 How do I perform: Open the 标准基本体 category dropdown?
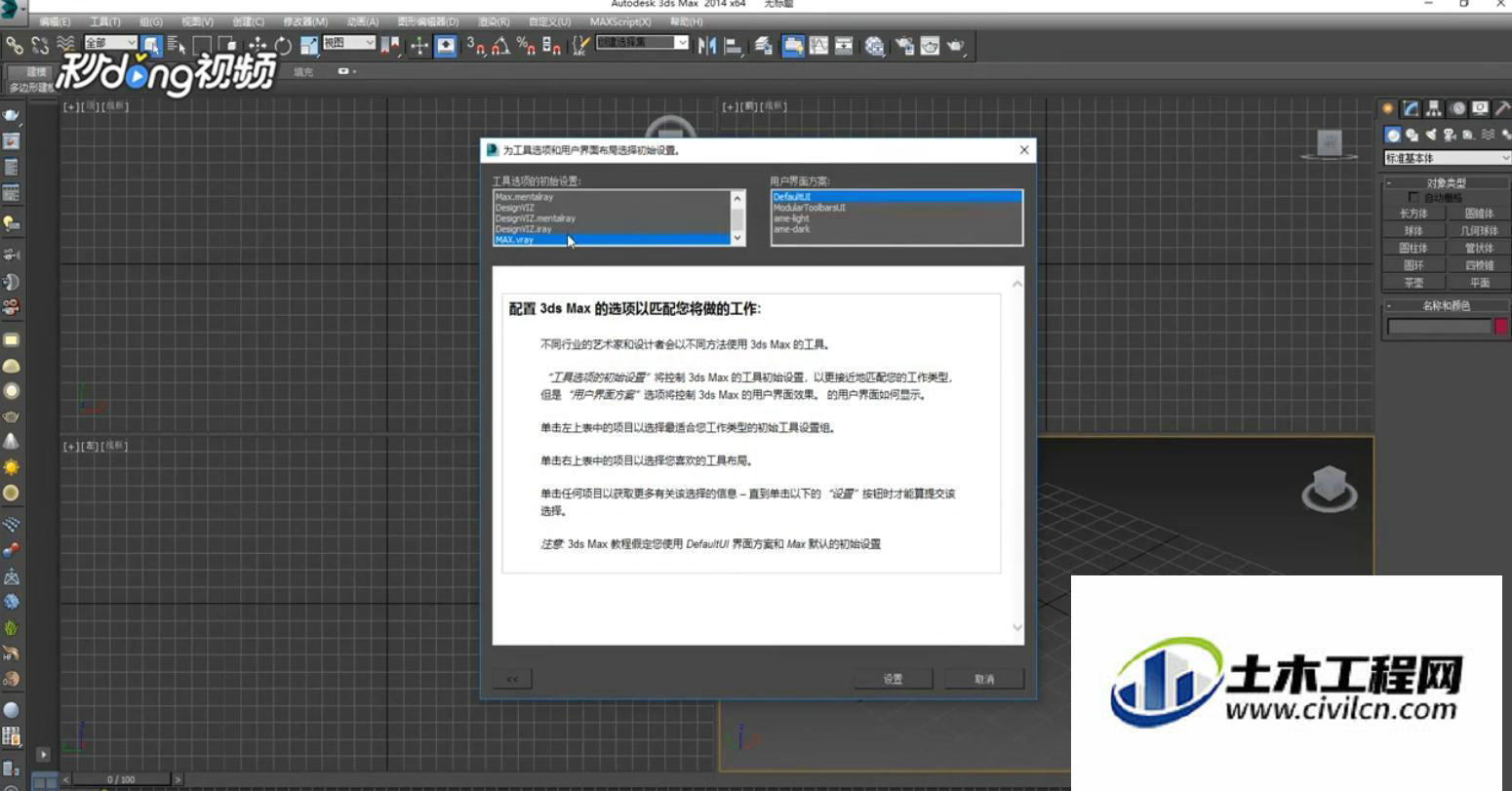[x=1447, y=158]
